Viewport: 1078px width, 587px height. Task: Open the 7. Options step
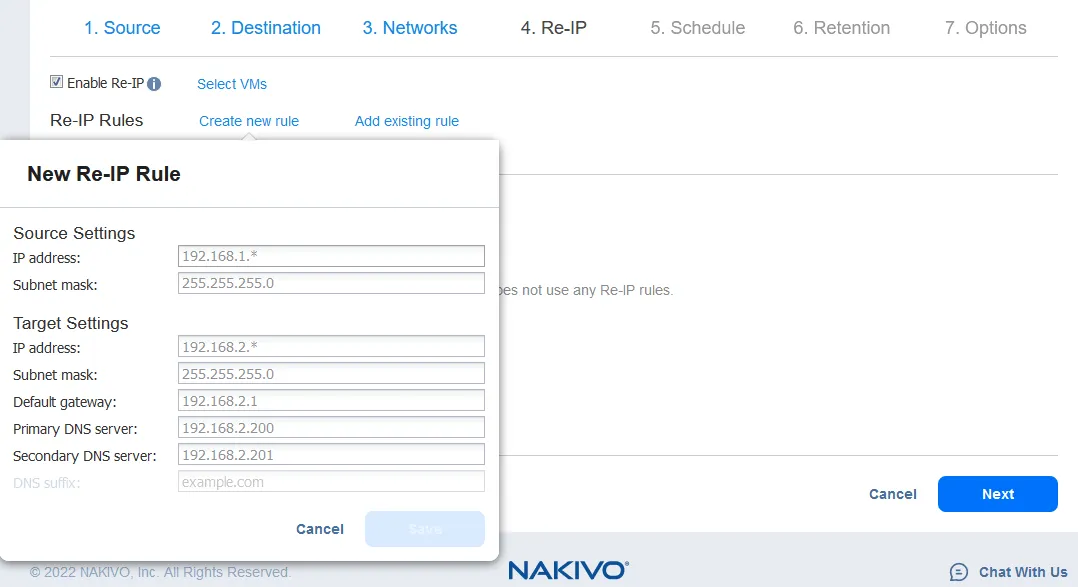coord(985,28)
